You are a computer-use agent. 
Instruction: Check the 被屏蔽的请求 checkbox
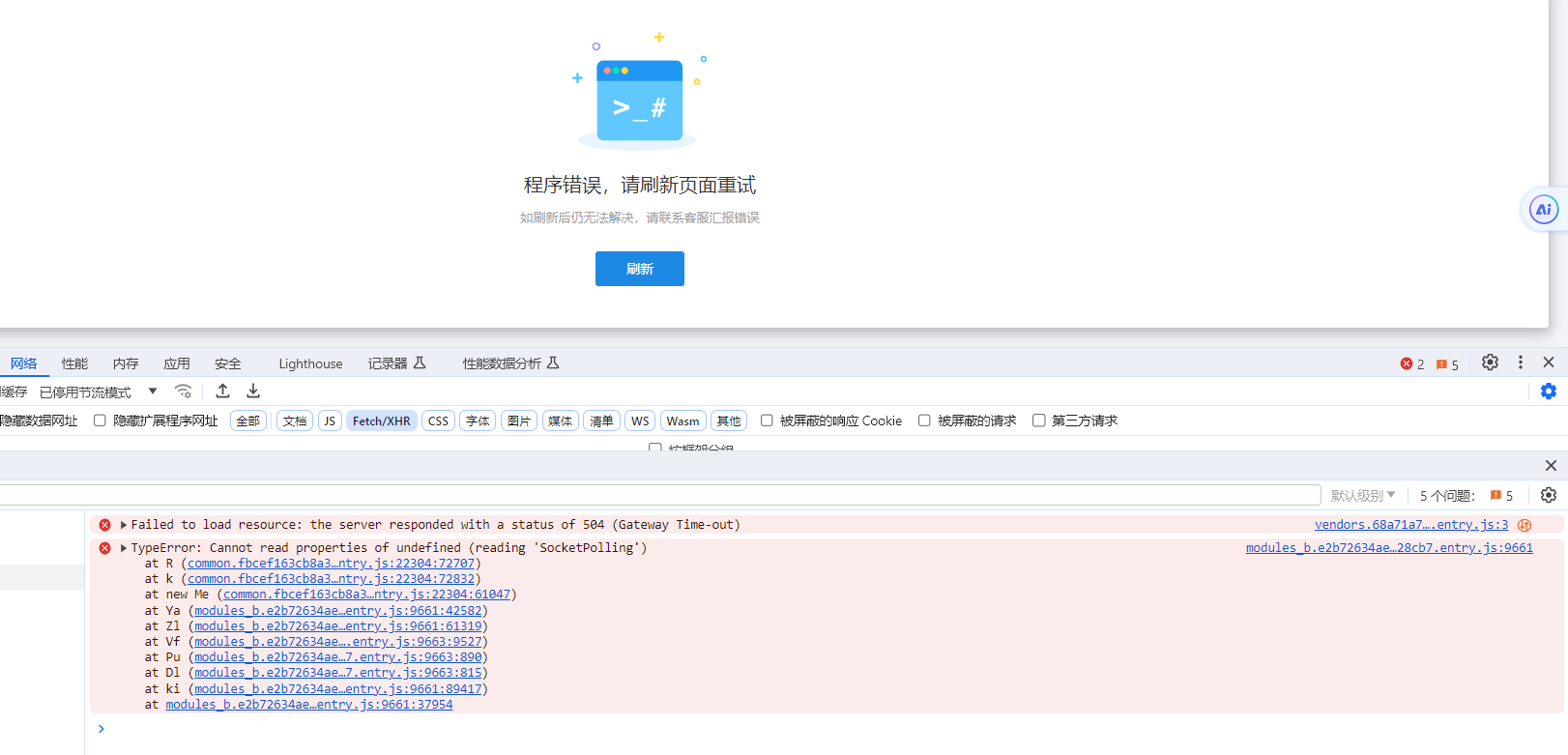point(924,421)
